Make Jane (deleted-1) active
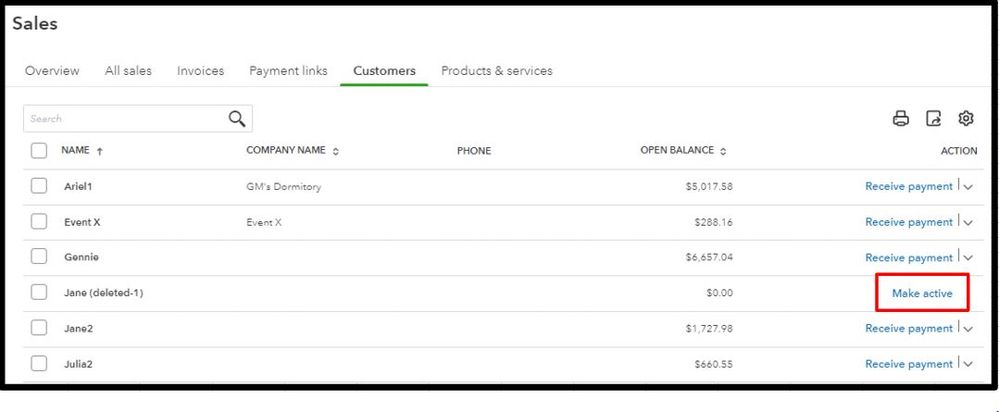The height and width of the screenshot is (412, 999). coord(922,293)
